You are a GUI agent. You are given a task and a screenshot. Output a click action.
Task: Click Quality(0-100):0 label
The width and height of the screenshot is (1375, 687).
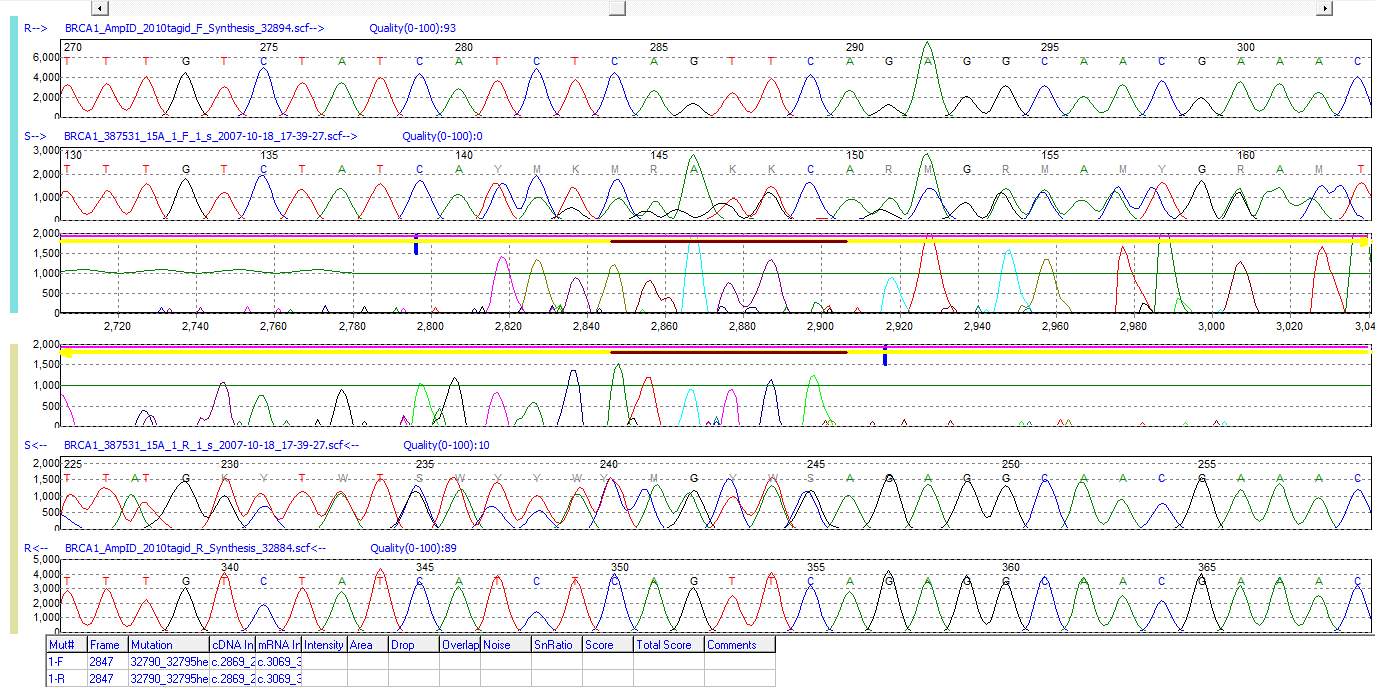443,135
